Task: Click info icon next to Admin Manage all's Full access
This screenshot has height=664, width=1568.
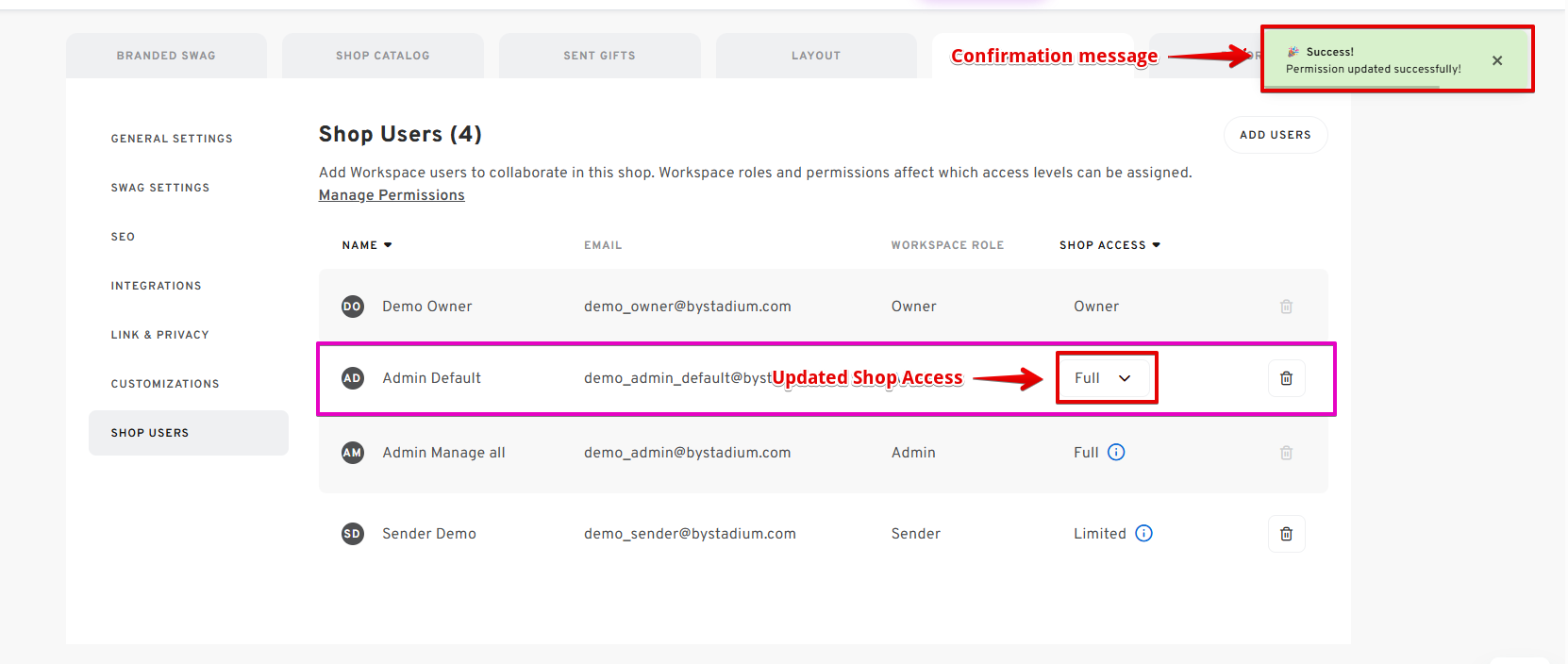Action: click(1116, 453)
